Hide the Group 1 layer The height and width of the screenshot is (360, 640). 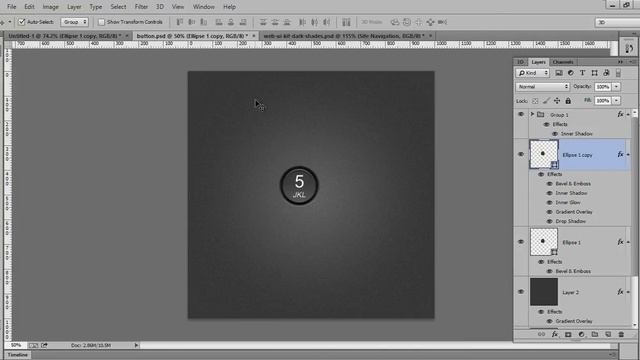point(521,115)
